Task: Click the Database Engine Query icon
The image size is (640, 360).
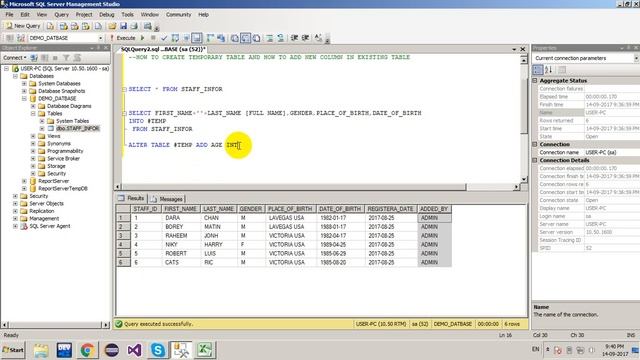Action: click(x=50, y=26)
